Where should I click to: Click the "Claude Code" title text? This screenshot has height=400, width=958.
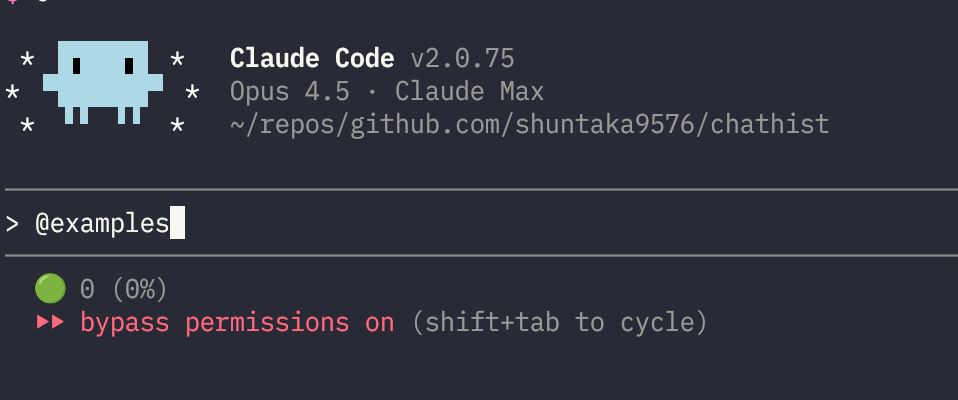[312, 59]
